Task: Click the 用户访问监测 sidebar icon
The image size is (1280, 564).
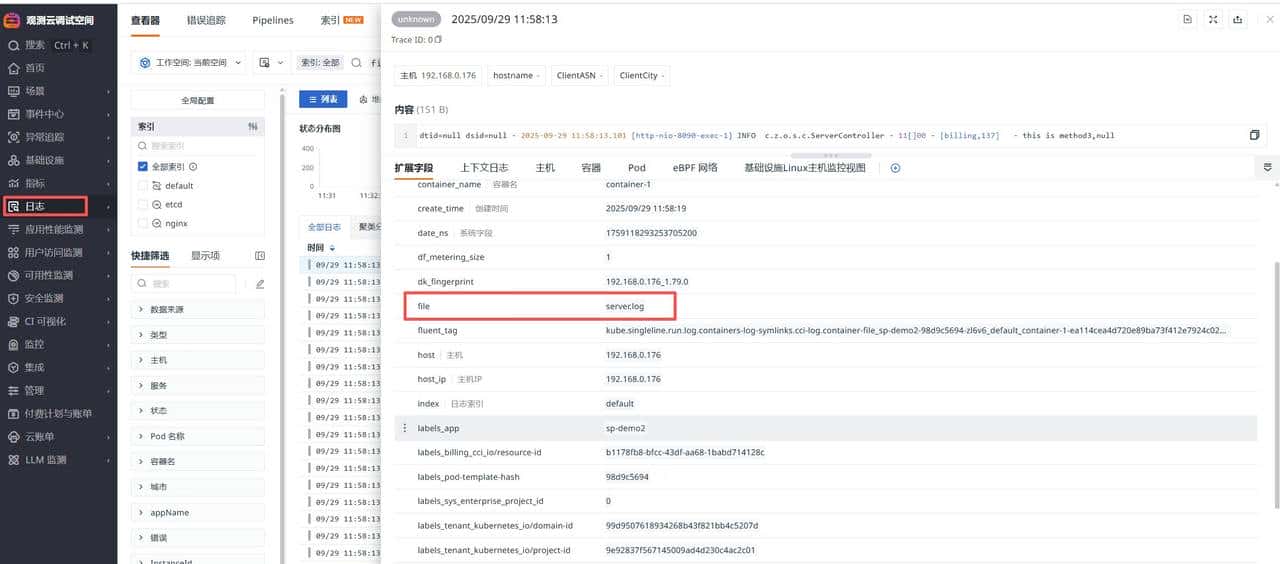Action: [14, 252]
